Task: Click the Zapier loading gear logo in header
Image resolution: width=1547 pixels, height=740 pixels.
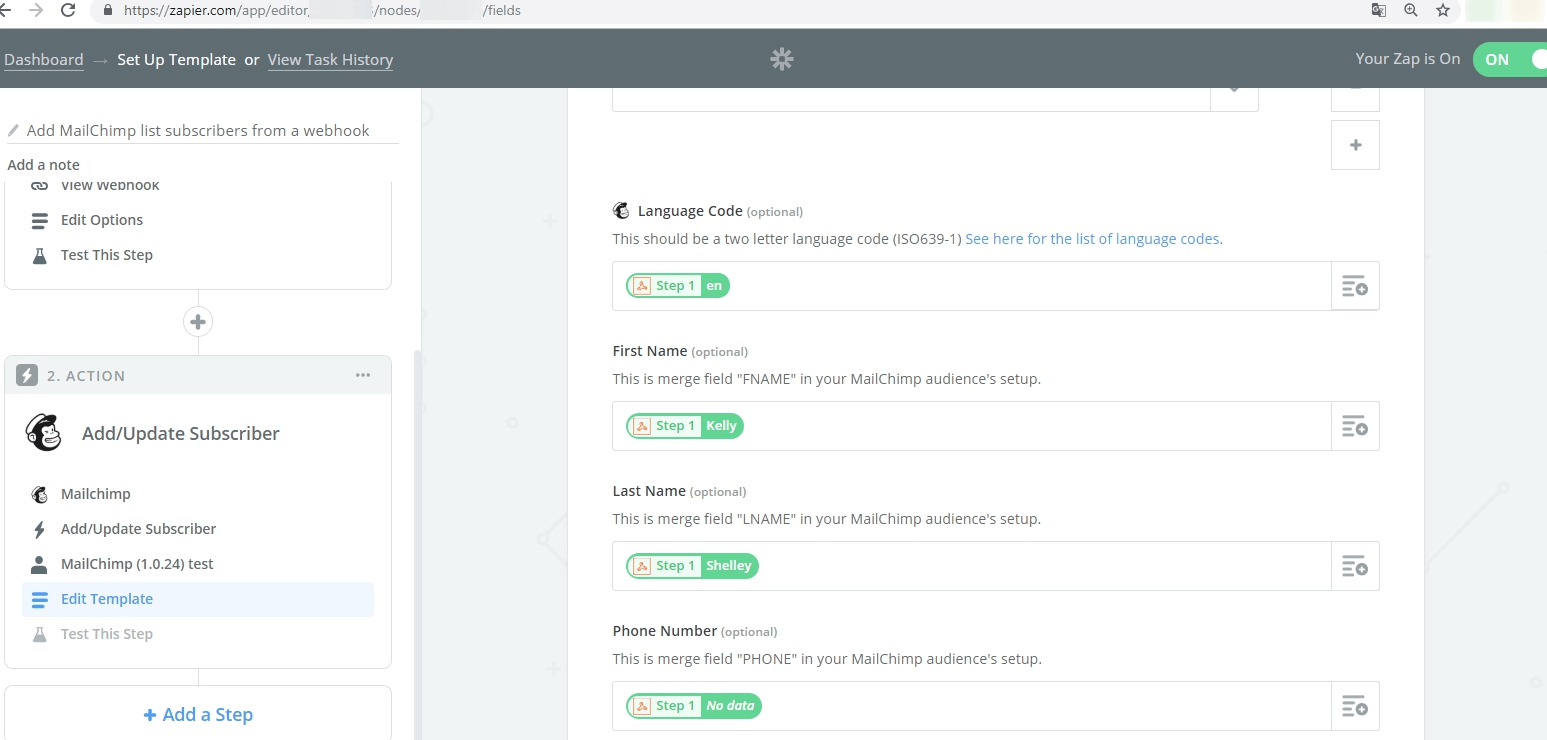Action: [x=782, y=59]
